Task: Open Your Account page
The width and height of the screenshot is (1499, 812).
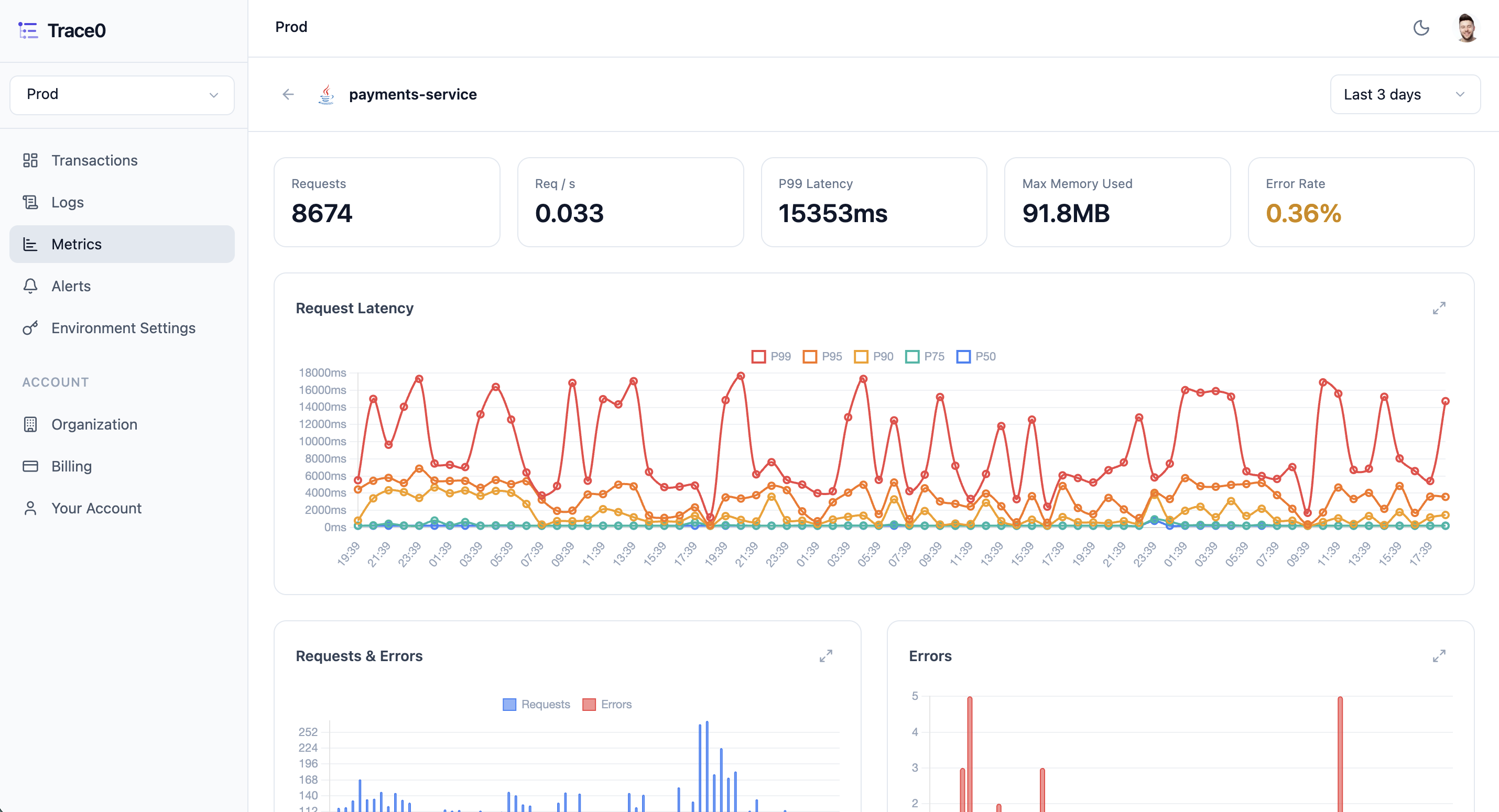Action: coord(122,508)
